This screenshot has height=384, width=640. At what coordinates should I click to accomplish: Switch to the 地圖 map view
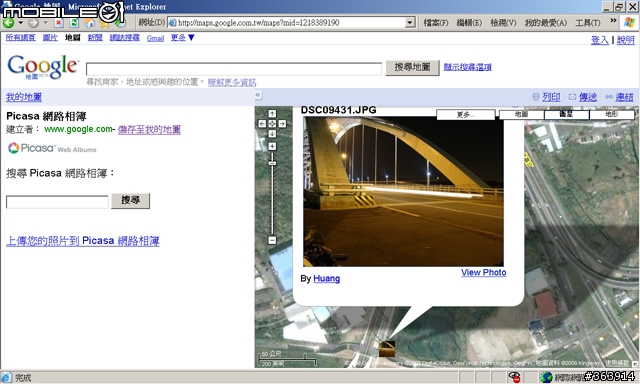(x=522, y=115)
